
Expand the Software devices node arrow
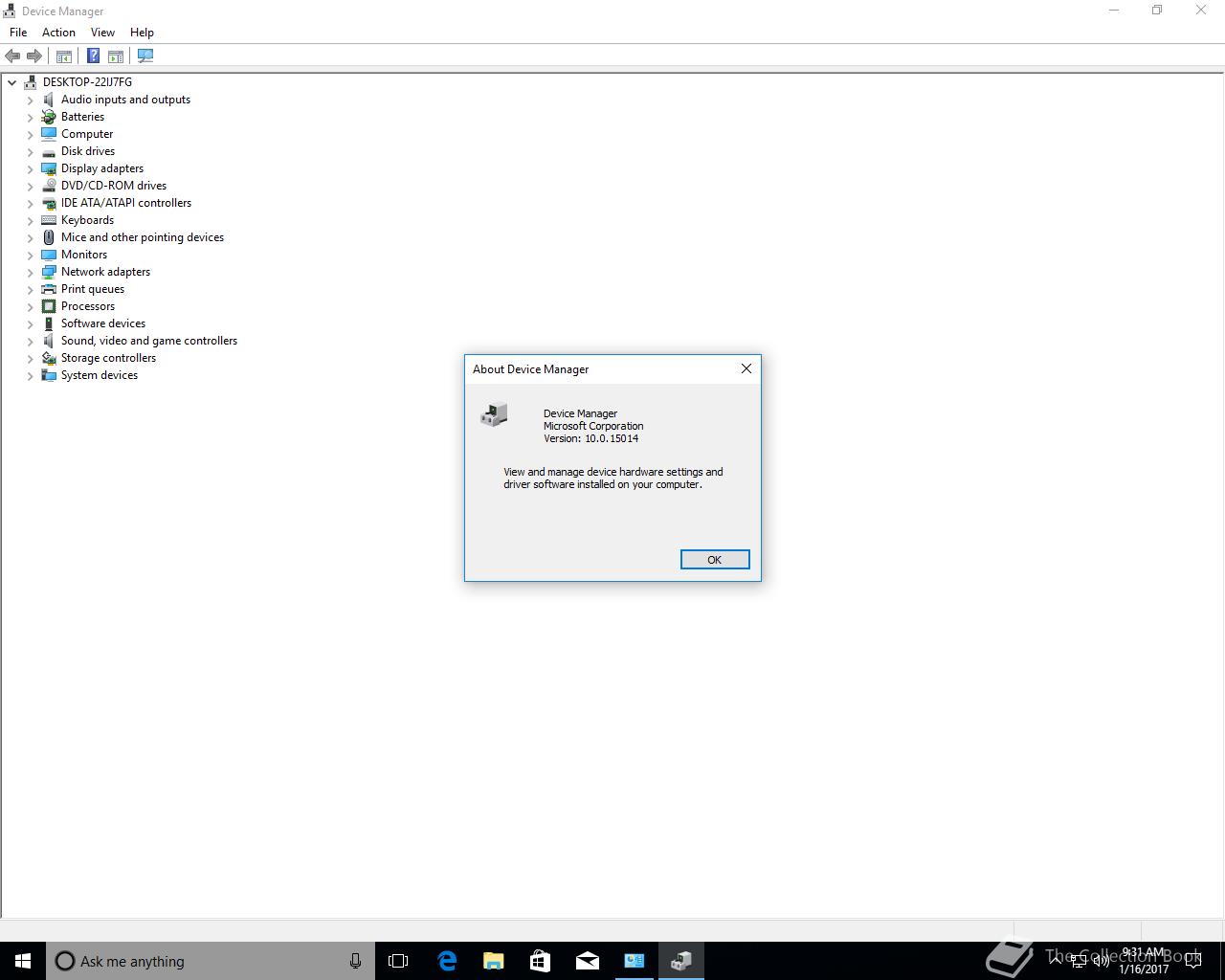pyautogui.click(x=31, y=323)
